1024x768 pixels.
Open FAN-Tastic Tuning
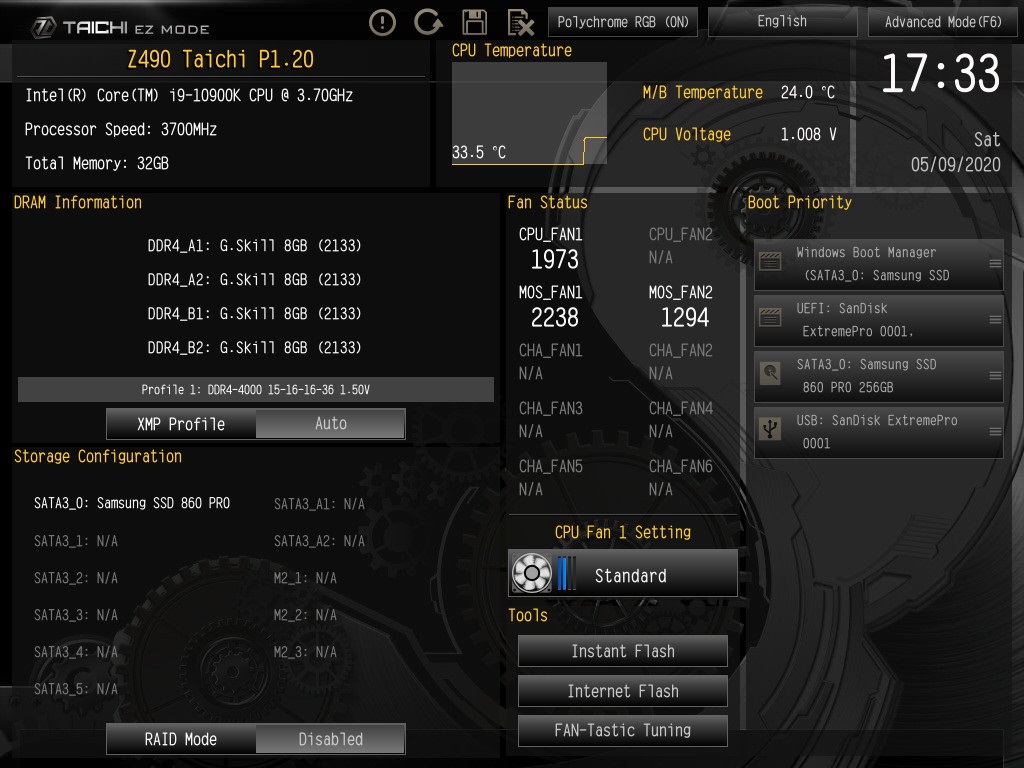pos(623,730)
